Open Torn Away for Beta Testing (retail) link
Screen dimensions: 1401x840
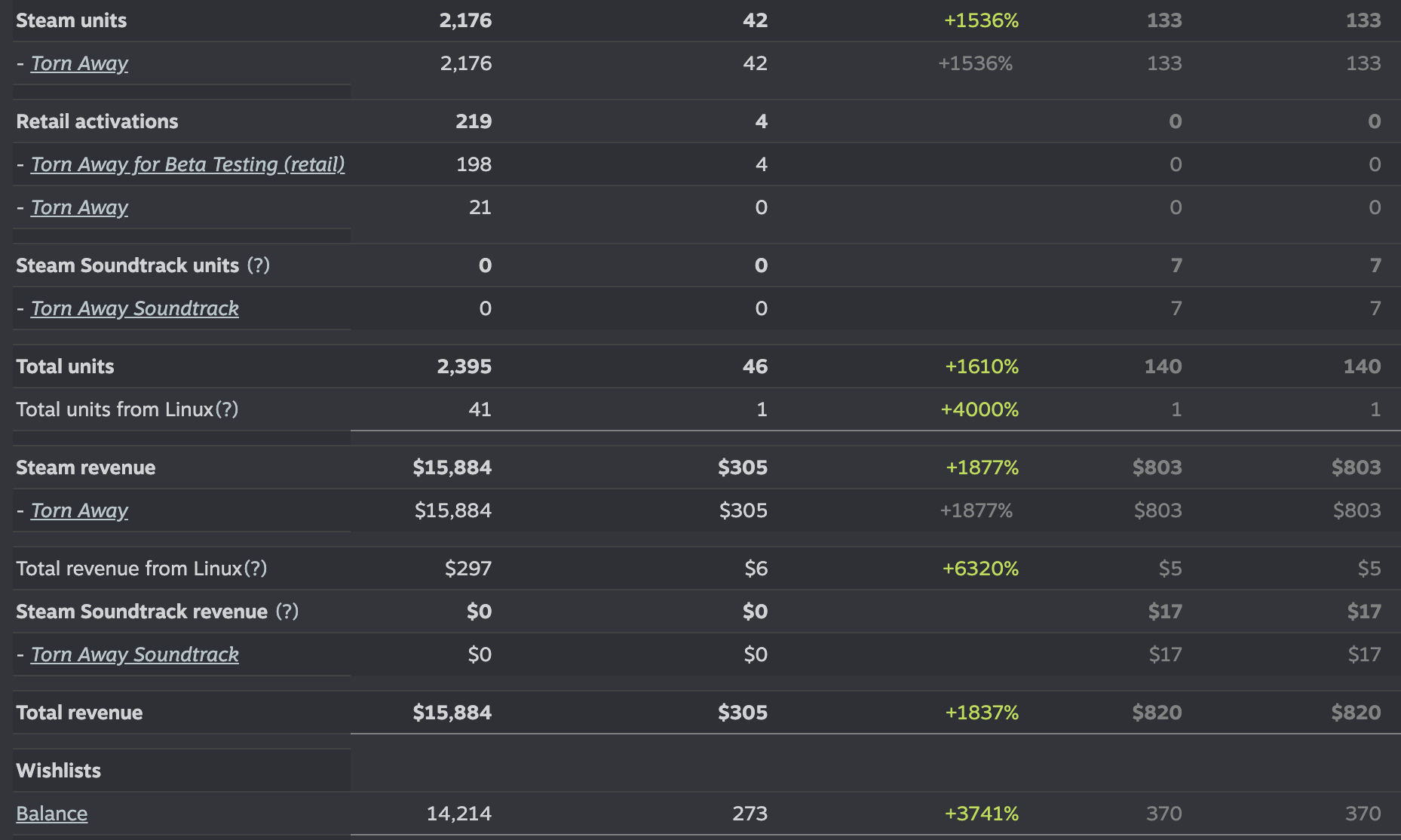point(187,164)
